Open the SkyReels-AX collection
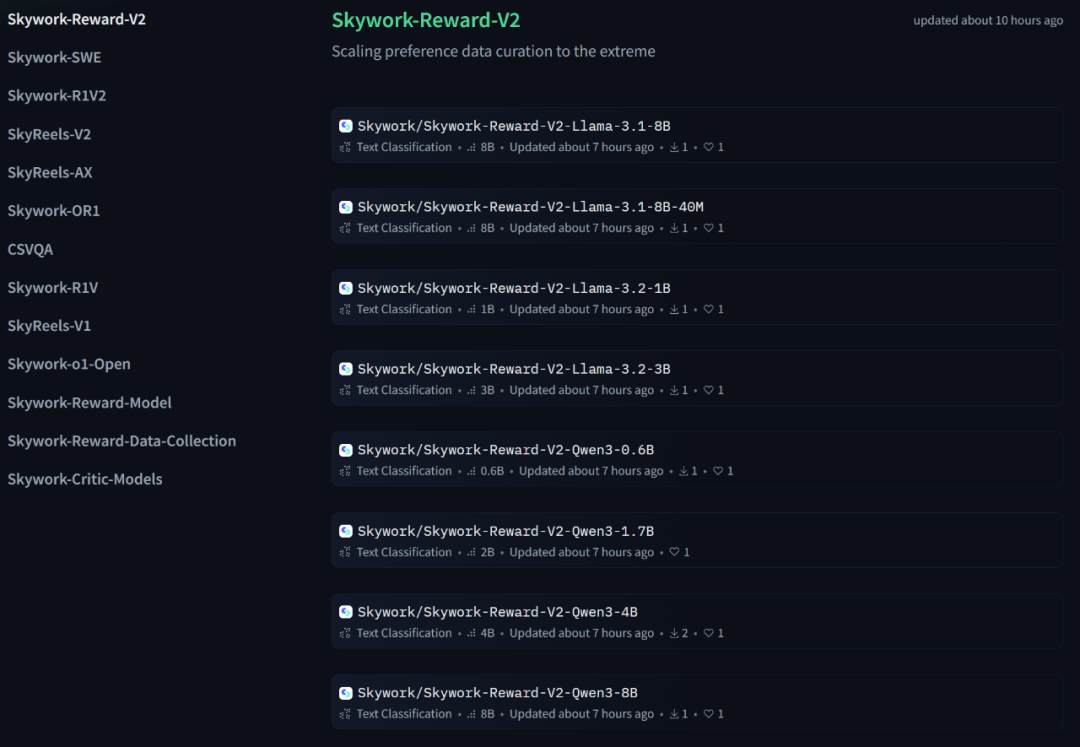The height and width of the screenshot is (747, 1080). [x=50, y=172]
